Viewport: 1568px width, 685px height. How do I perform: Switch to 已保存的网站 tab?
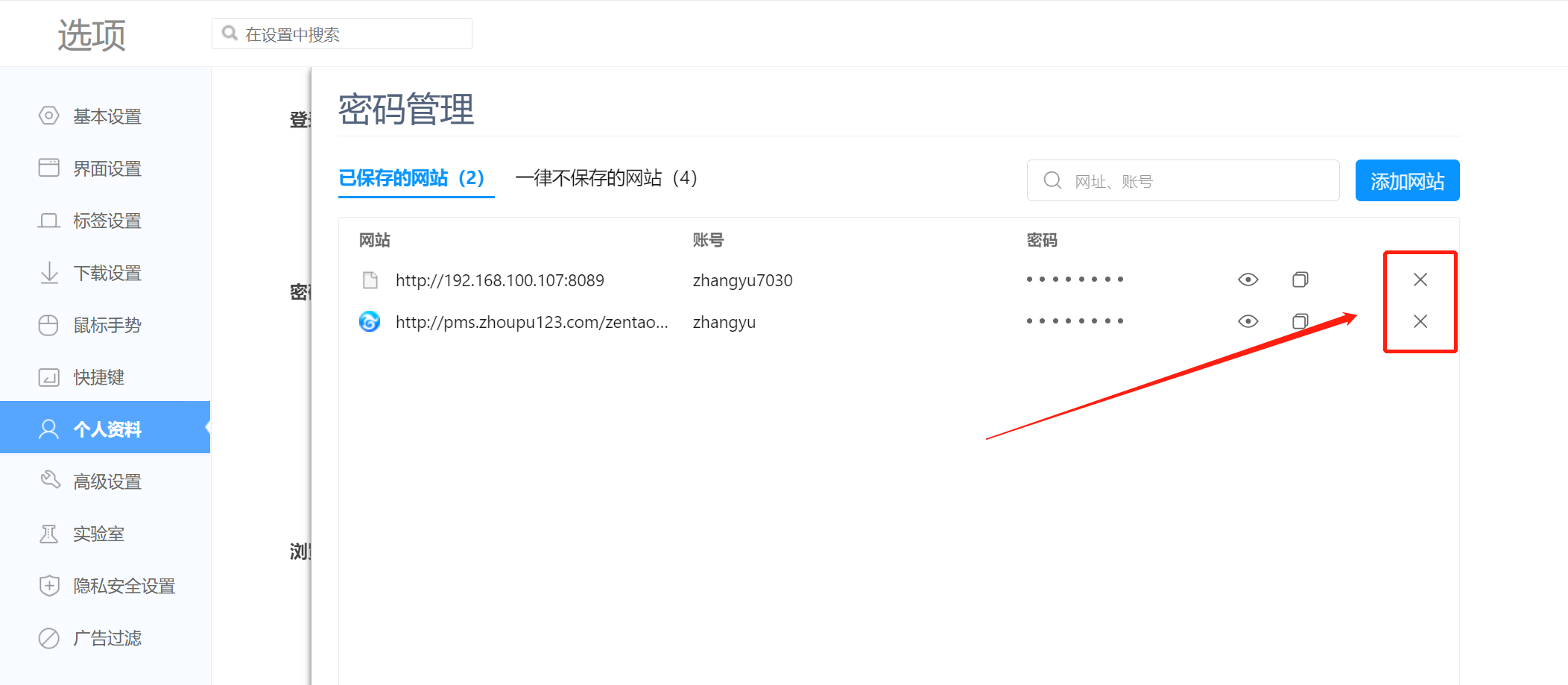[411, 178]
